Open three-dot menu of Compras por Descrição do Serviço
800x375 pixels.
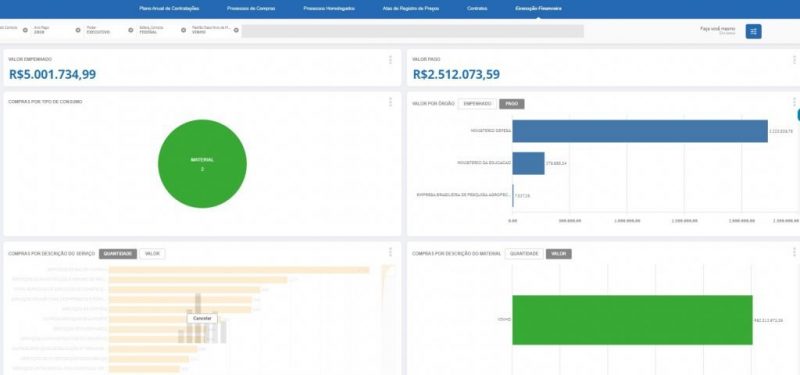click(390, 252)
